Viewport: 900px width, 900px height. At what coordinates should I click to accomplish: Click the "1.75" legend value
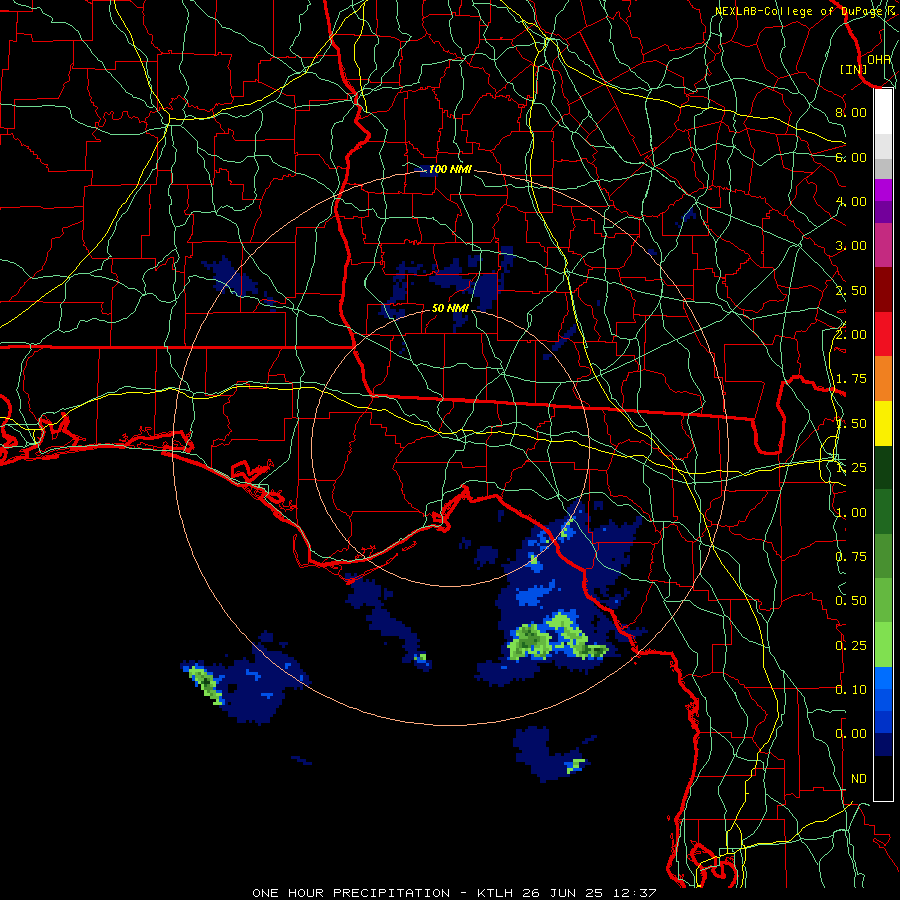tap(851, 379)
